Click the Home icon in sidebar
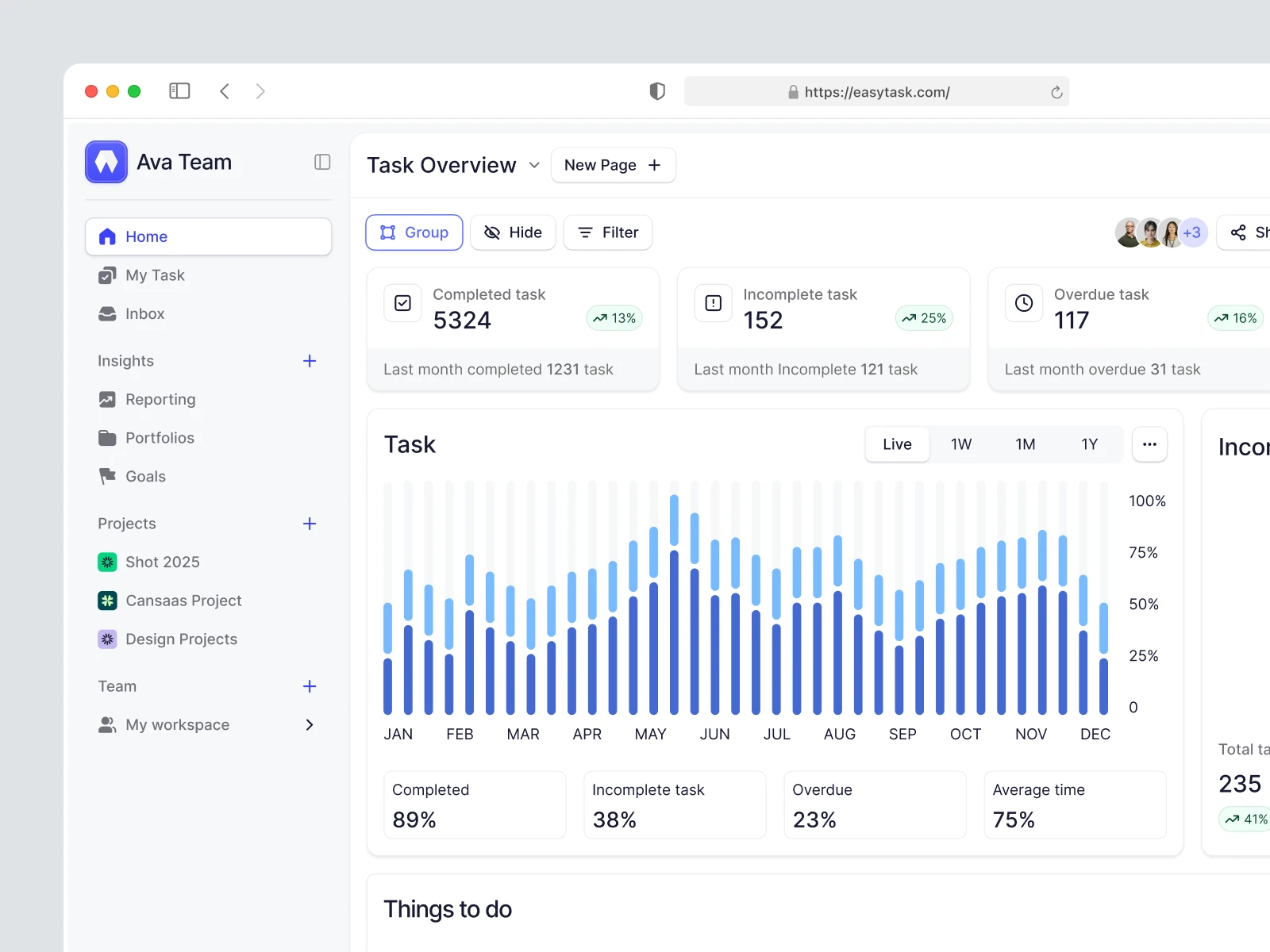This screenshot has height=952, width=1270. 107,236
